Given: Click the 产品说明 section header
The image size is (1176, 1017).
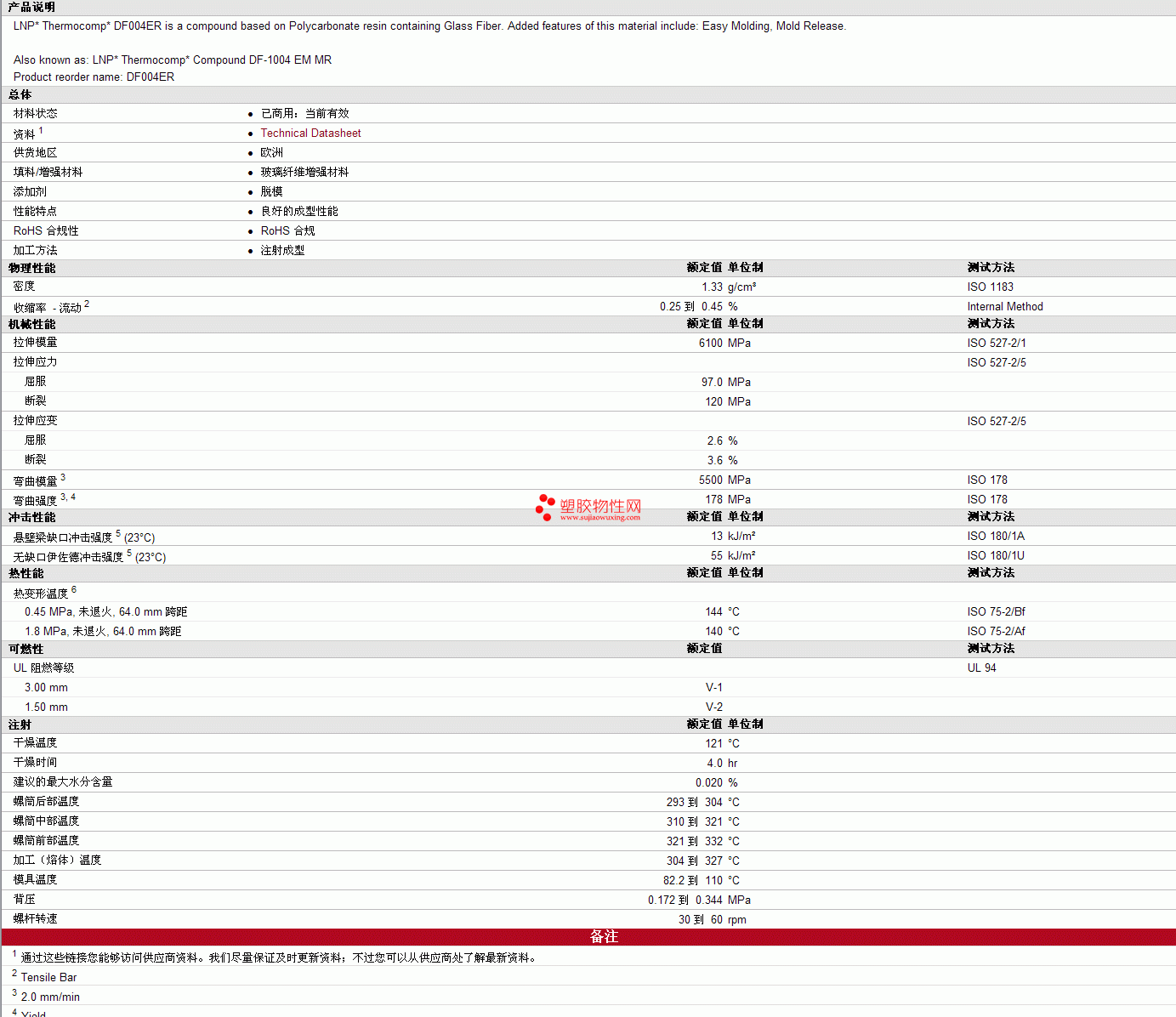Looking at the screenshot, I should click(x=31, y=8).
